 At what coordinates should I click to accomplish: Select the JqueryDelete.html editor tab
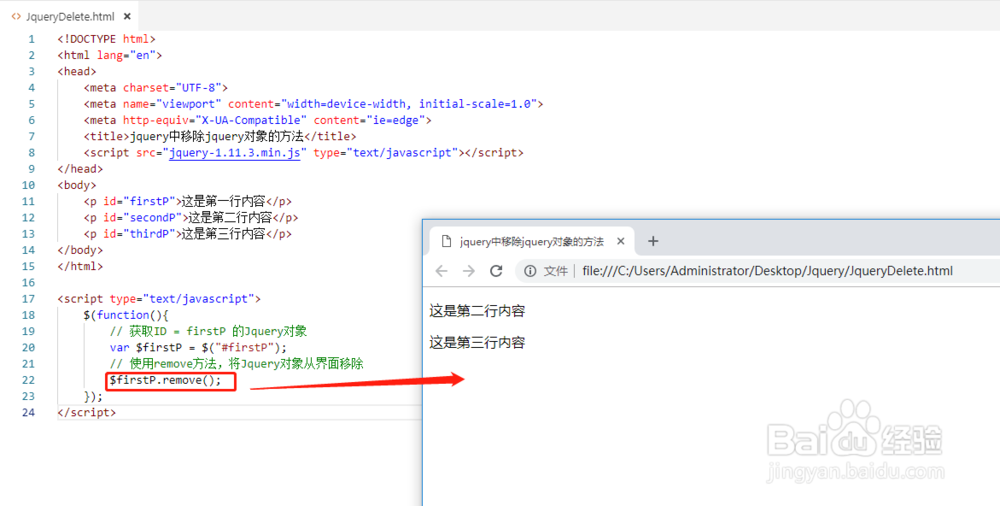(x=70, y=17)
